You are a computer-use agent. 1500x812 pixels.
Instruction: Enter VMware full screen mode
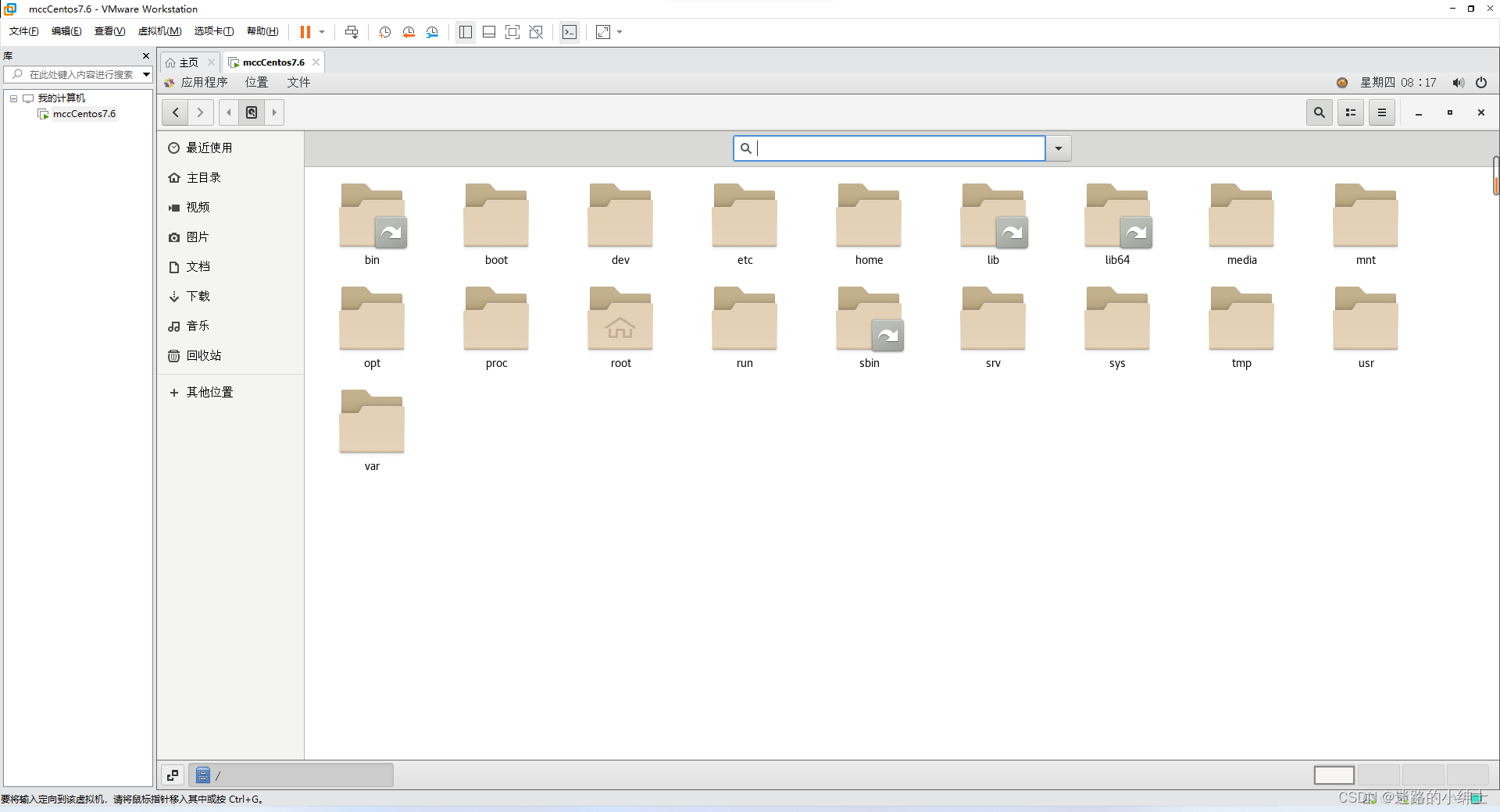point(512,32)
